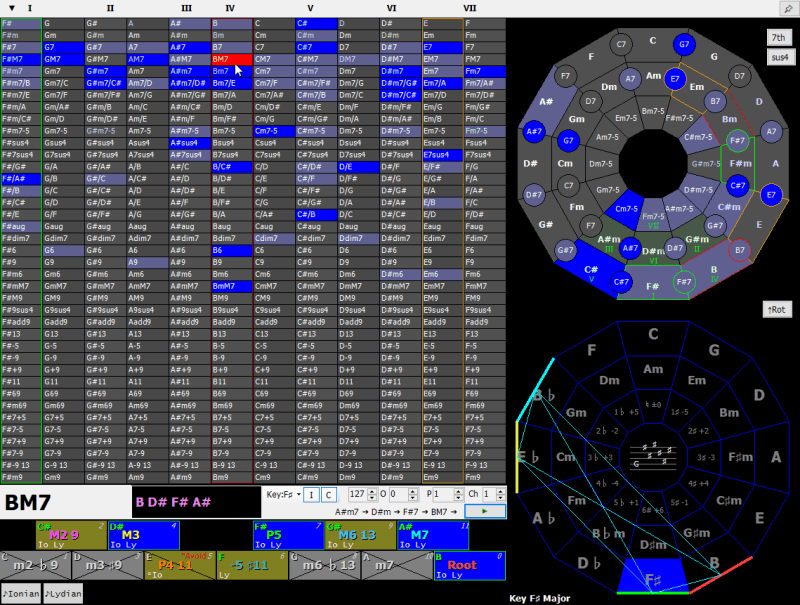Click the C# M2 9 interval tile

coord(71,535)
